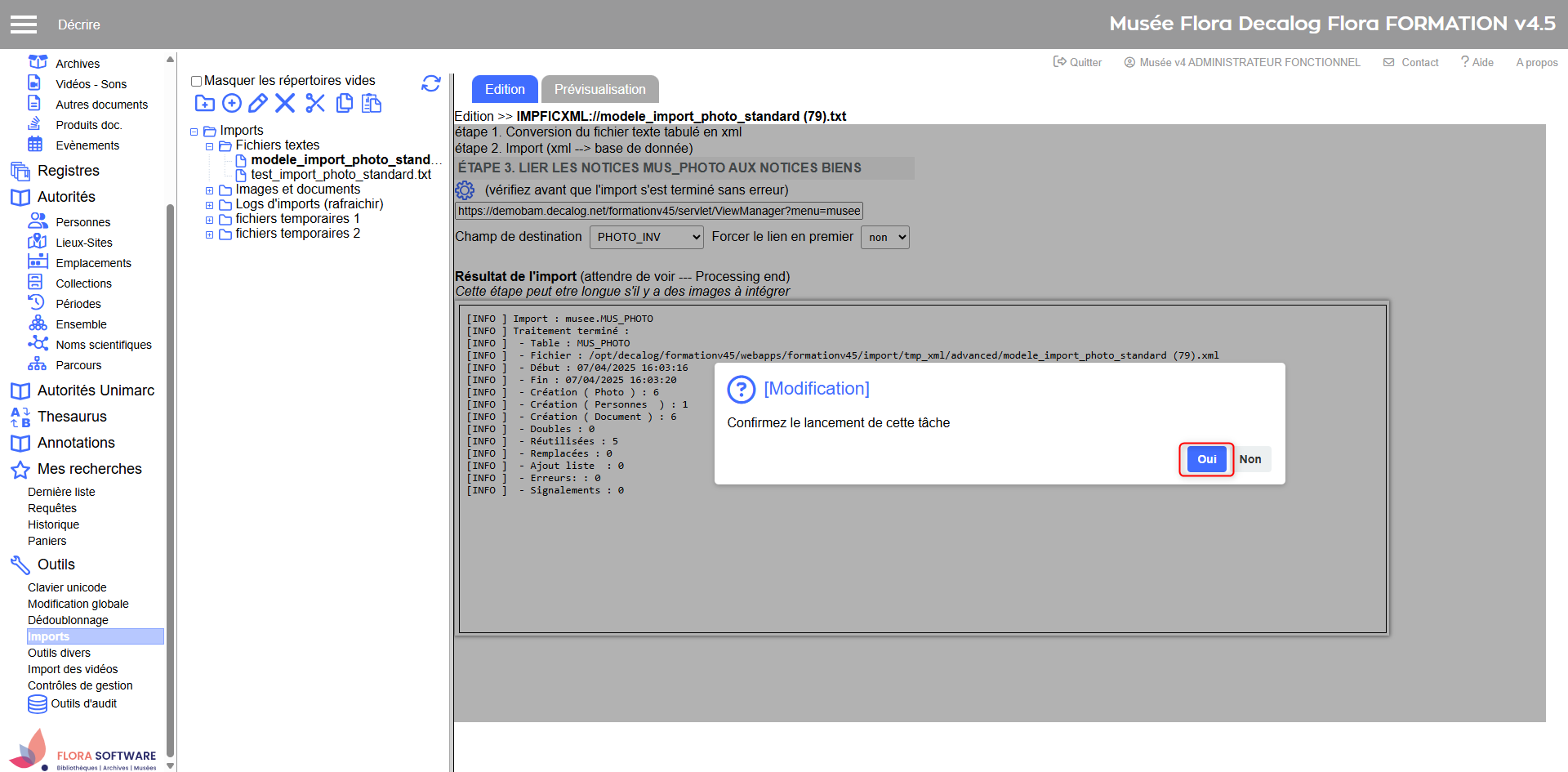Collapse the Fichiers textes folder
This screenshot has width=1568, height=772.
[x=209, y=146]
